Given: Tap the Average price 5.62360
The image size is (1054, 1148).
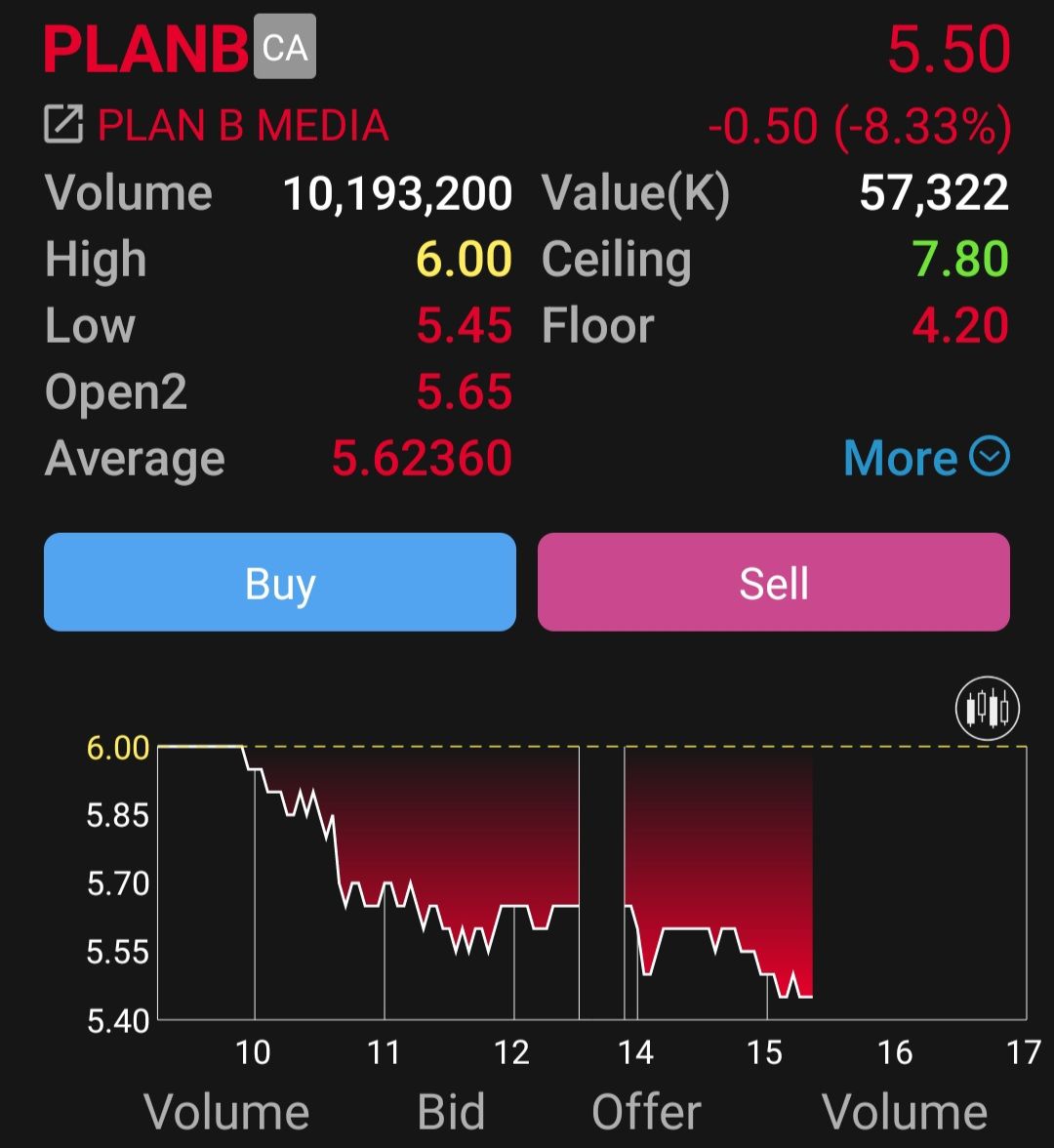Looking at the screenshot, I should 422,459.
